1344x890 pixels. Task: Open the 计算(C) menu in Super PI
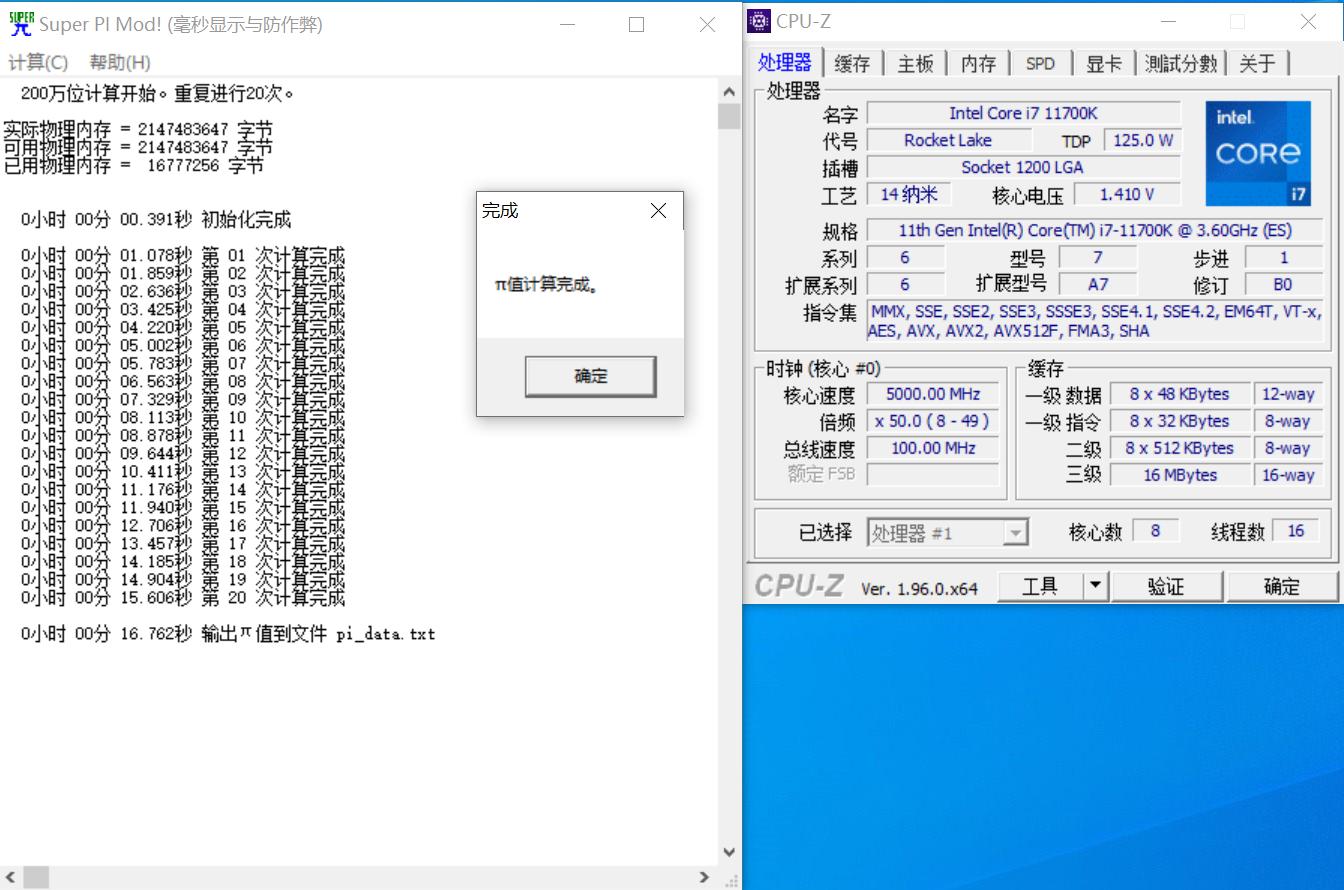(x=38, y=62)
